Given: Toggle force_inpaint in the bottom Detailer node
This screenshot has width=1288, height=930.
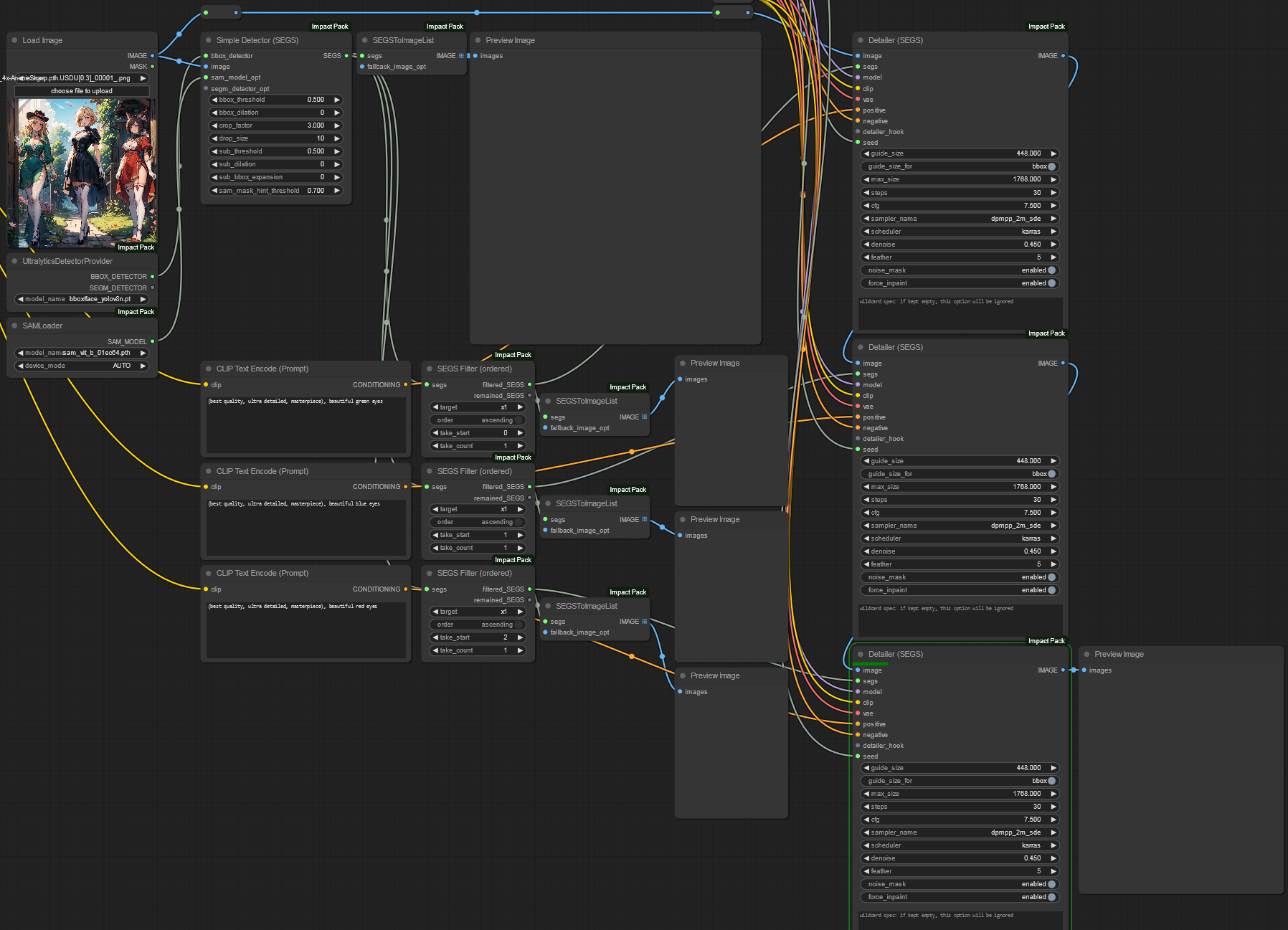Looking at the screenshot, I should [x=1052, y=897].
